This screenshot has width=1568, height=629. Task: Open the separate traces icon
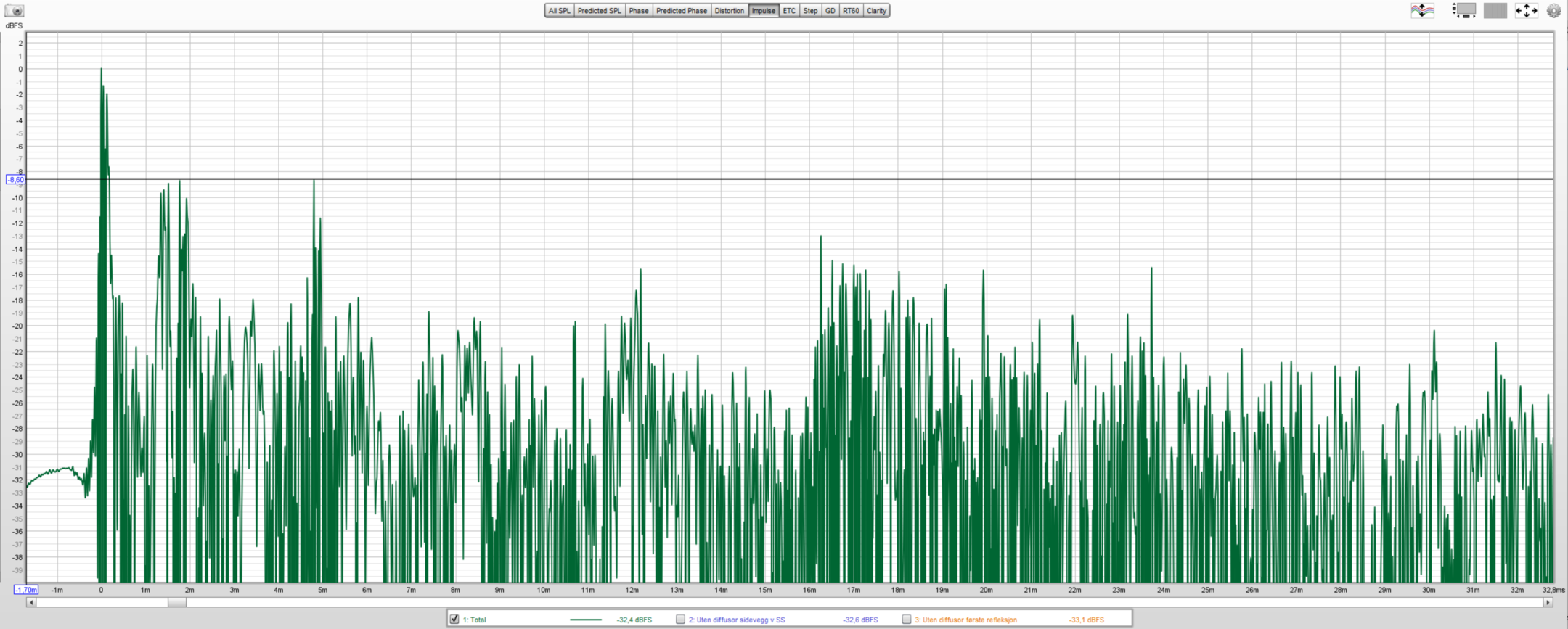click(1422, 10)
